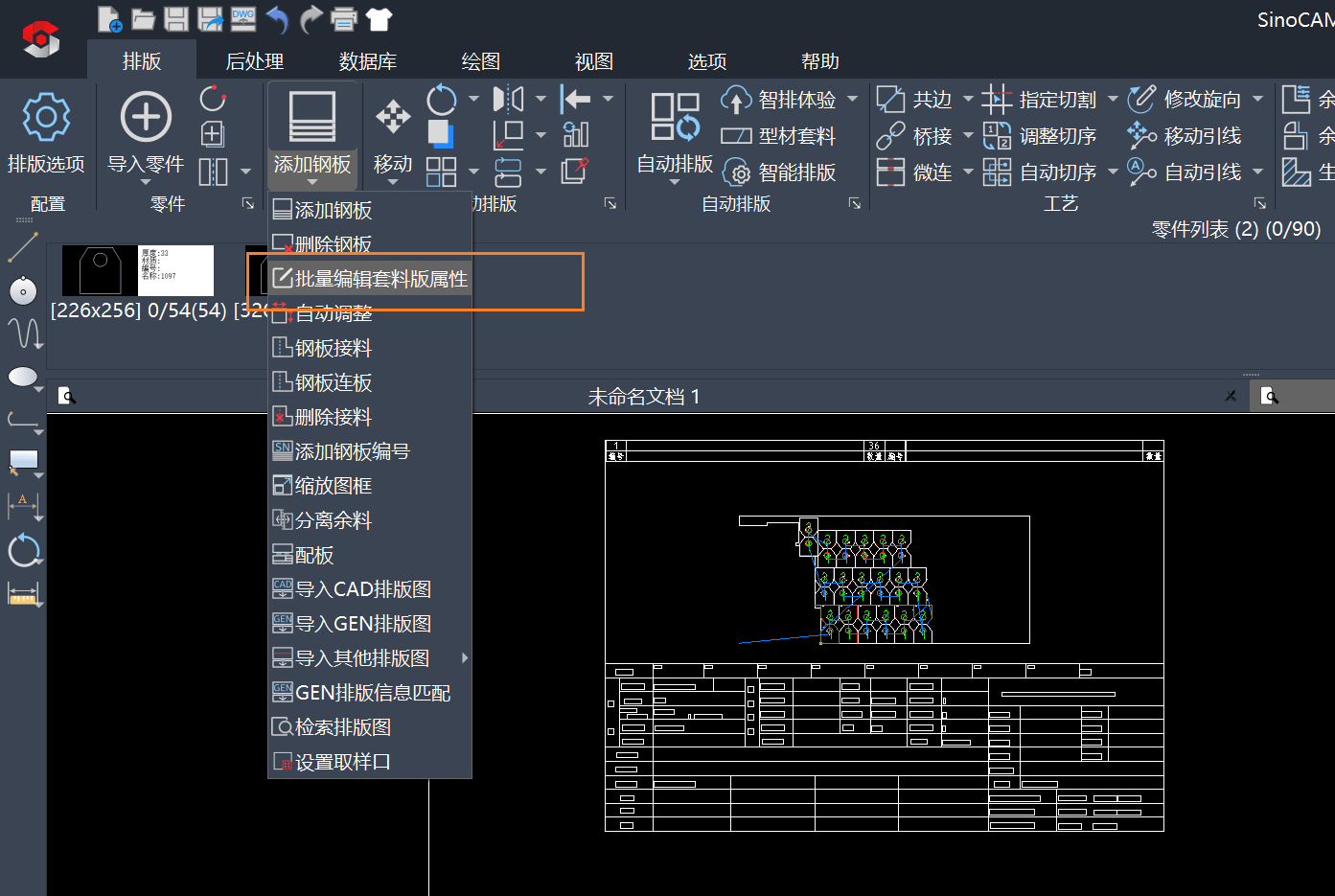Select 钢板接料 in the dropdown menu
1335x896 pixels.
[333, 348]
